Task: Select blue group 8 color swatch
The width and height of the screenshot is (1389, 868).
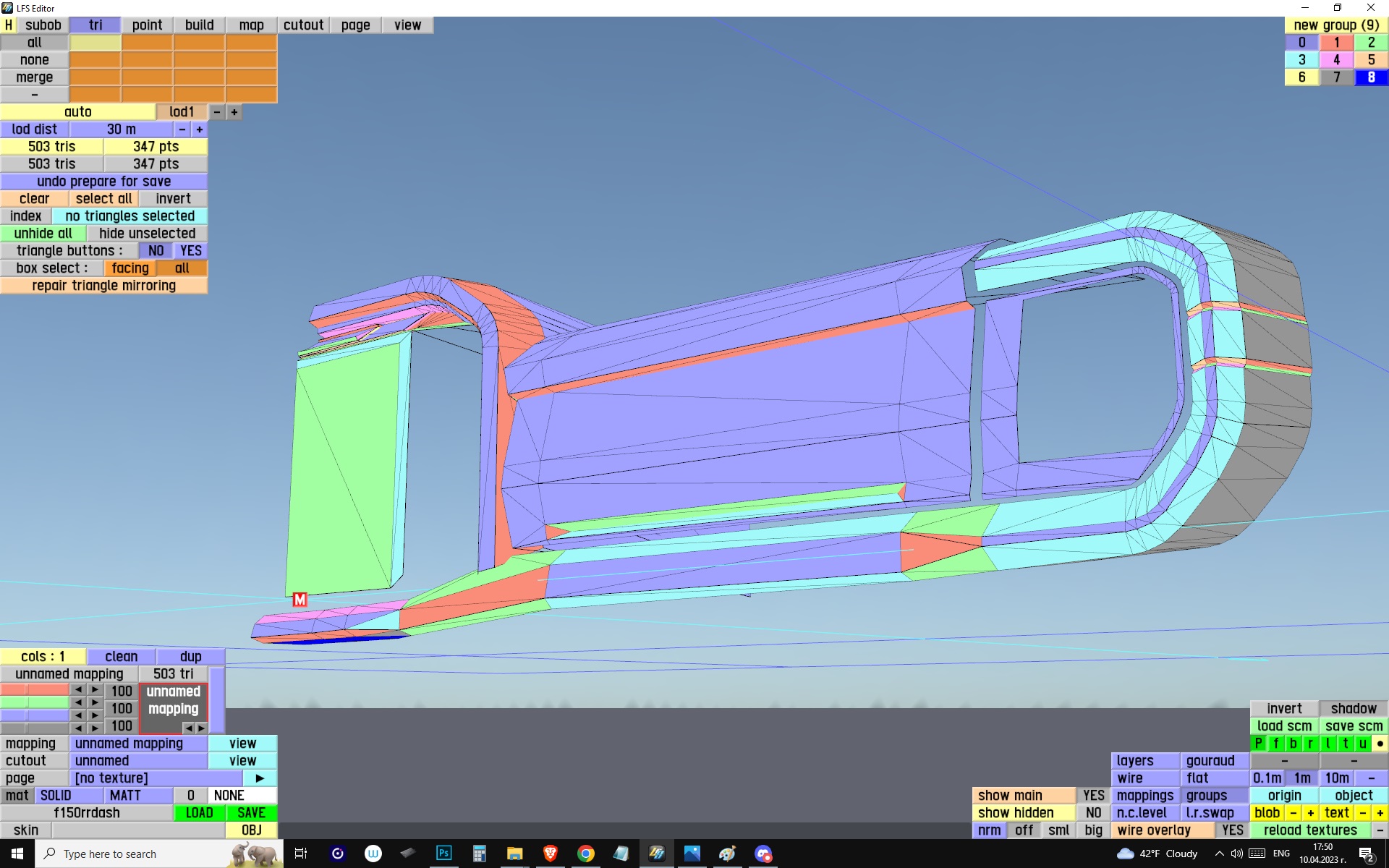Action: pos(1371,77)
